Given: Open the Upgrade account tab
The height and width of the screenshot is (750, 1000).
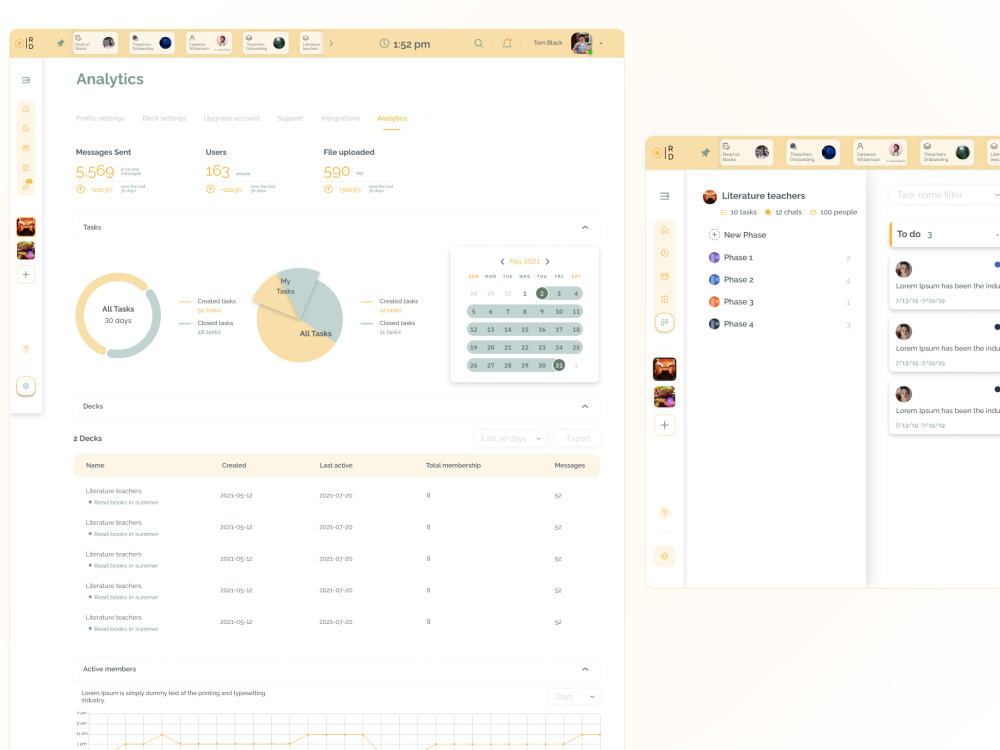Looking at the screenshot, I should point(232,119).
